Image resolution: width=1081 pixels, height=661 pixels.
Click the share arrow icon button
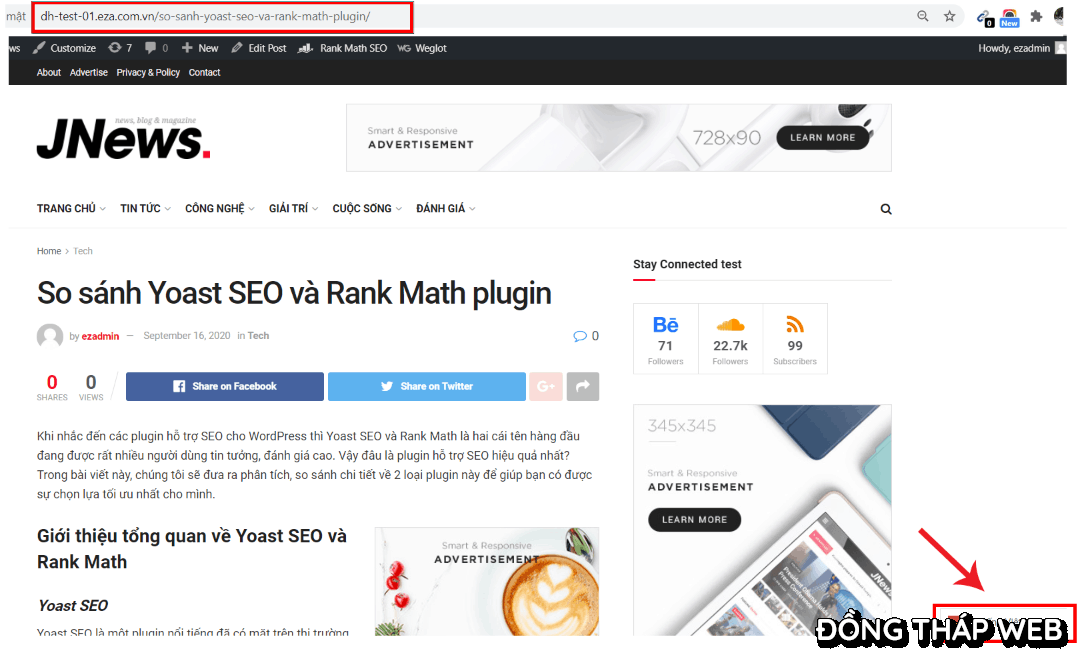(582, 387)
